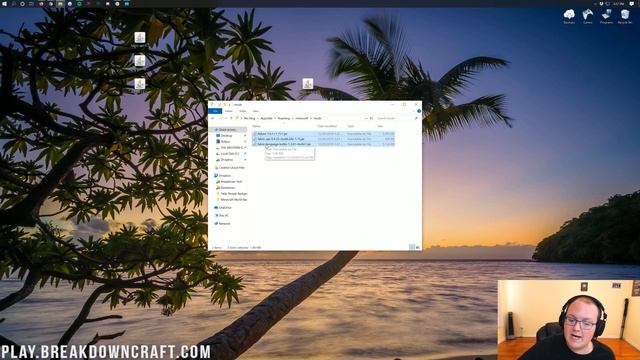
Task: Open the taskbar search icon
Action: point(13,4)
